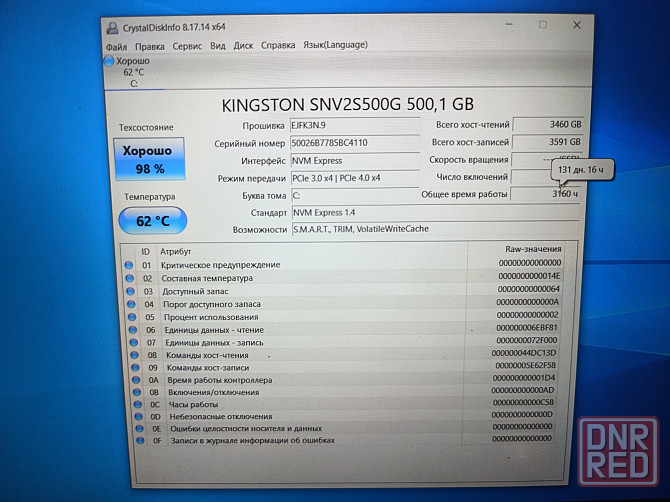Click the status circle beside Небезопасные отключения
The height and width of the screenshot is (502, 670).
128,416
